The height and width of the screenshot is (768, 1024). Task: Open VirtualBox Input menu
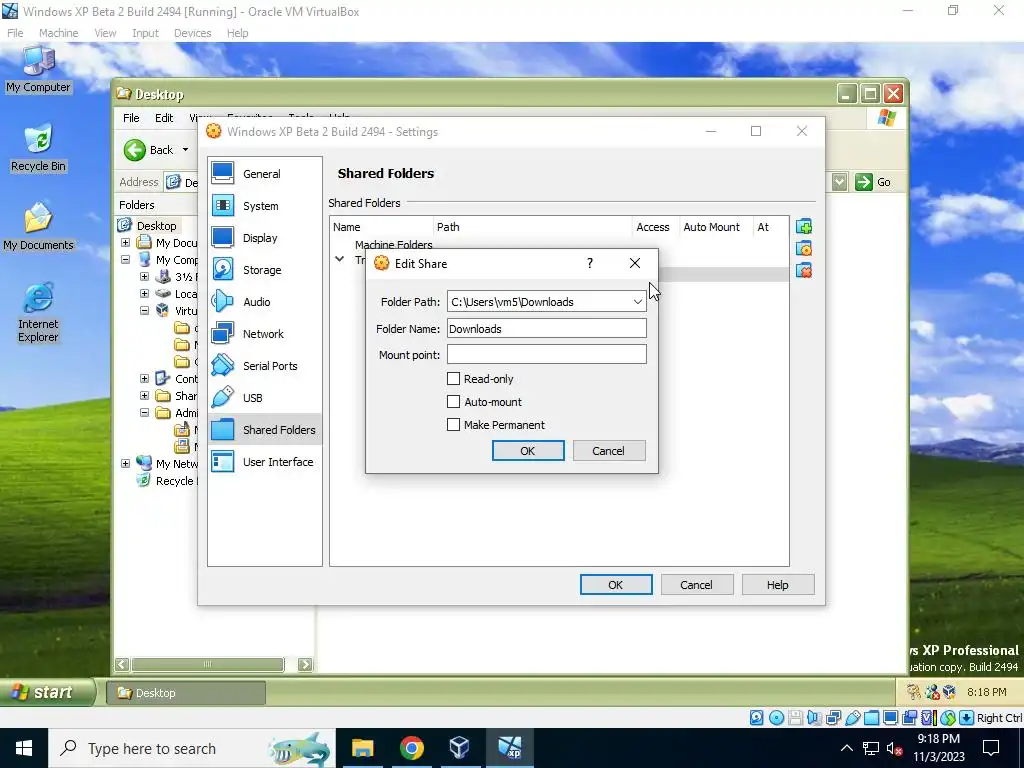pyautogui.click(x=145, y=33)
